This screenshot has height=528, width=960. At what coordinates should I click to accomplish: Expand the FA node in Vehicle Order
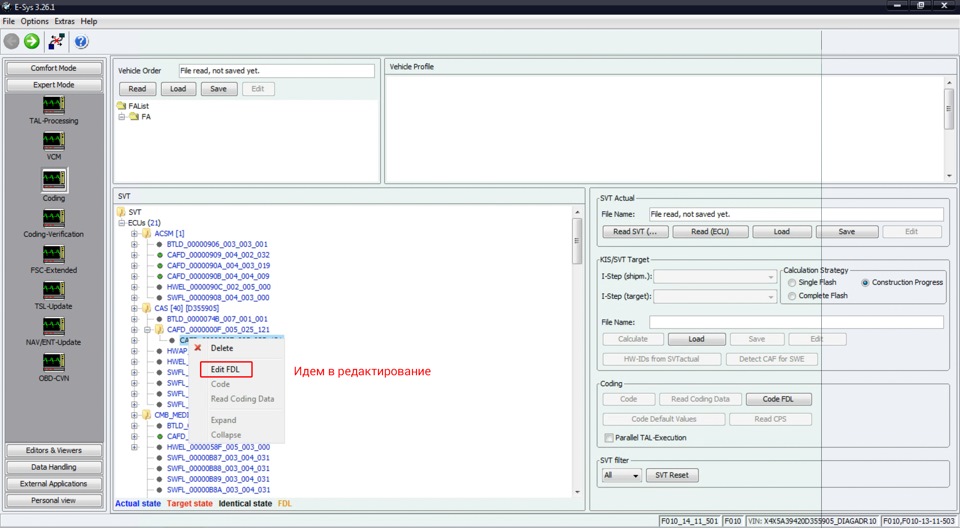click(122, 116)
